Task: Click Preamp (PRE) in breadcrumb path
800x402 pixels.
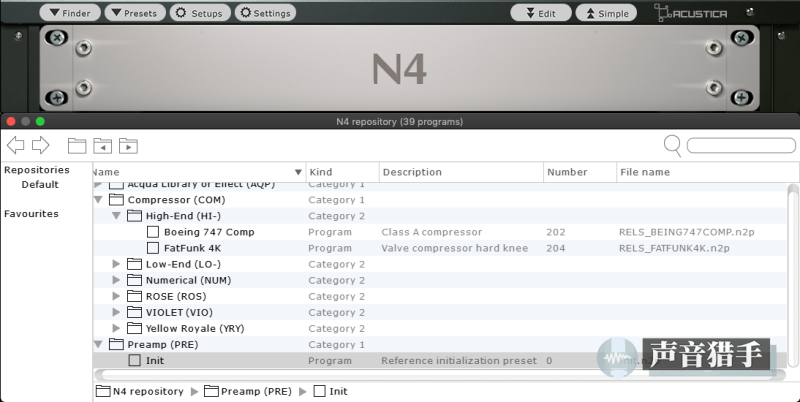Action: (248, 391)
